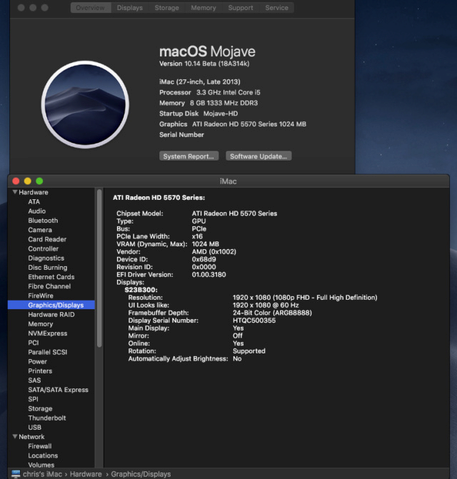Screen dimensions: 457x479
Task: Select Diagnostics in the sidebar
Action: click(46, 258)
